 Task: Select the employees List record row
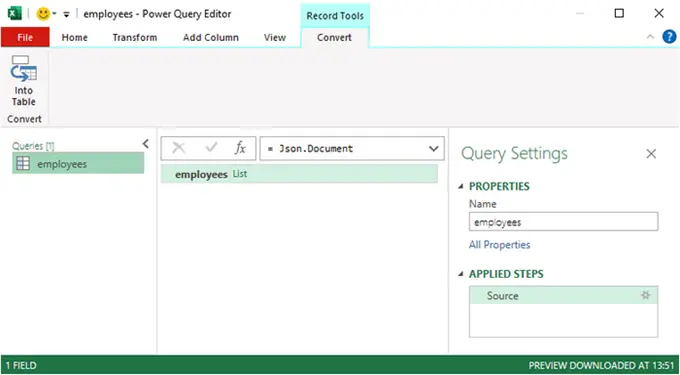299,174
